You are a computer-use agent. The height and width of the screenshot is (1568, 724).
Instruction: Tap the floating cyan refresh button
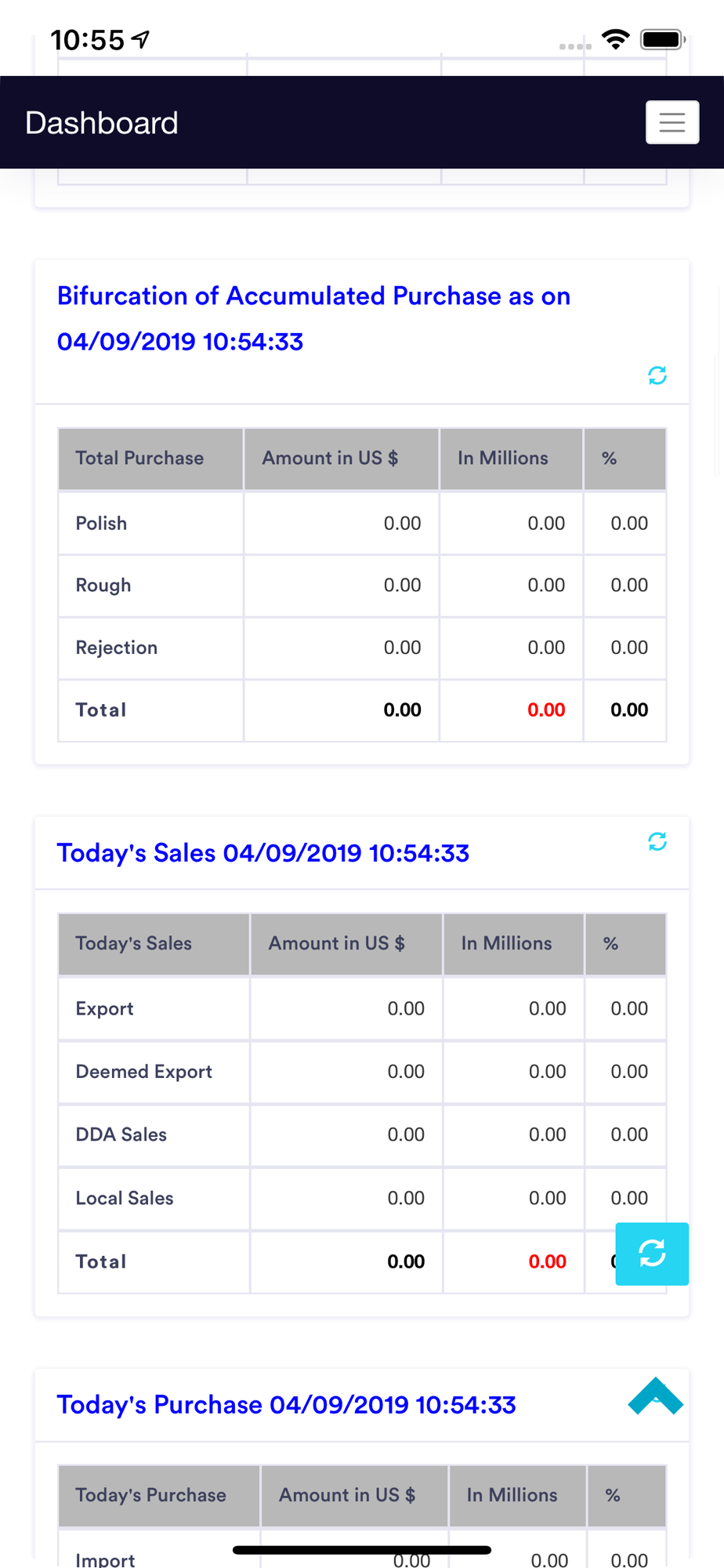[651, 1253]
